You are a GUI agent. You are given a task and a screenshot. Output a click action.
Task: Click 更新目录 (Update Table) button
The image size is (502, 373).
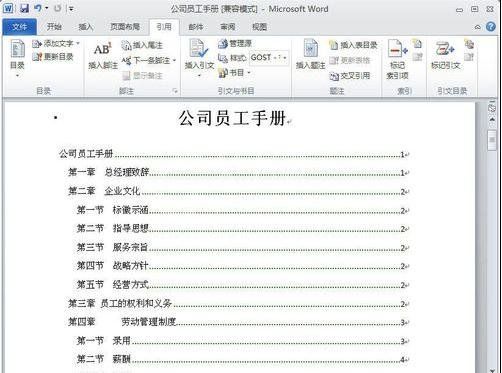coord(53,57)
